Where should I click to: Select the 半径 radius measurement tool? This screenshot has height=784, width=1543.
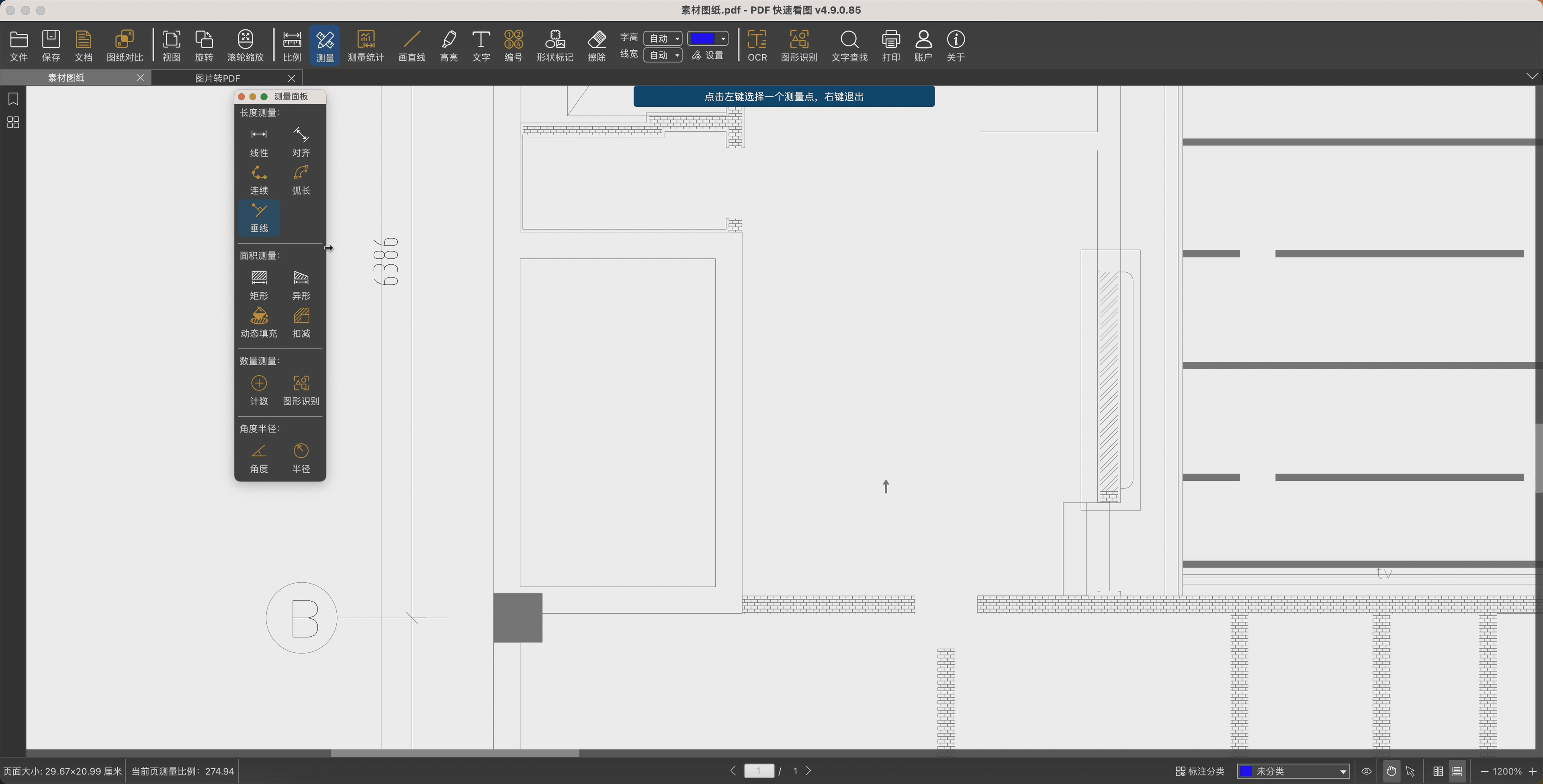[x=301, y=457]
